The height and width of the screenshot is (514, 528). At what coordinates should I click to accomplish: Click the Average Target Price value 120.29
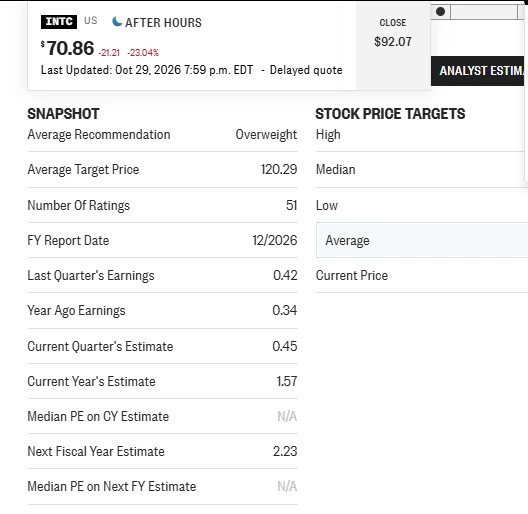pos(279,169)
